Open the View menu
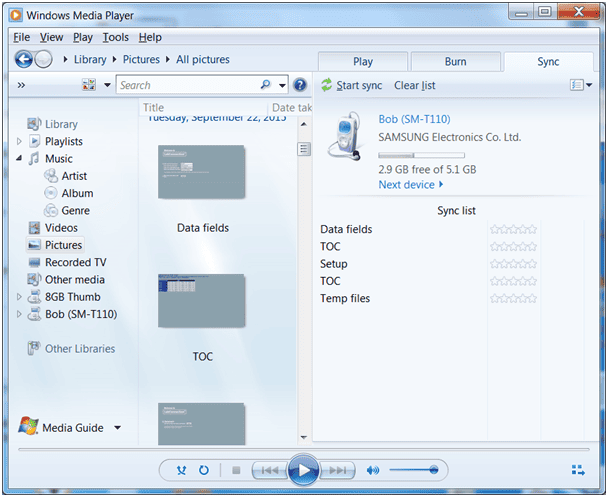This screenshot has height=497, width=608. 51,37
